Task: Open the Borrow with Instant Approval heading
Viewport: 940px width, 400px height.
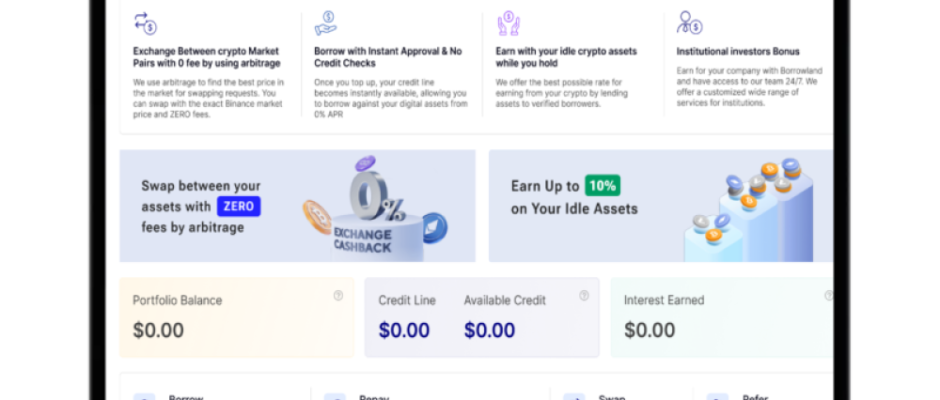Action: [388, 57]
